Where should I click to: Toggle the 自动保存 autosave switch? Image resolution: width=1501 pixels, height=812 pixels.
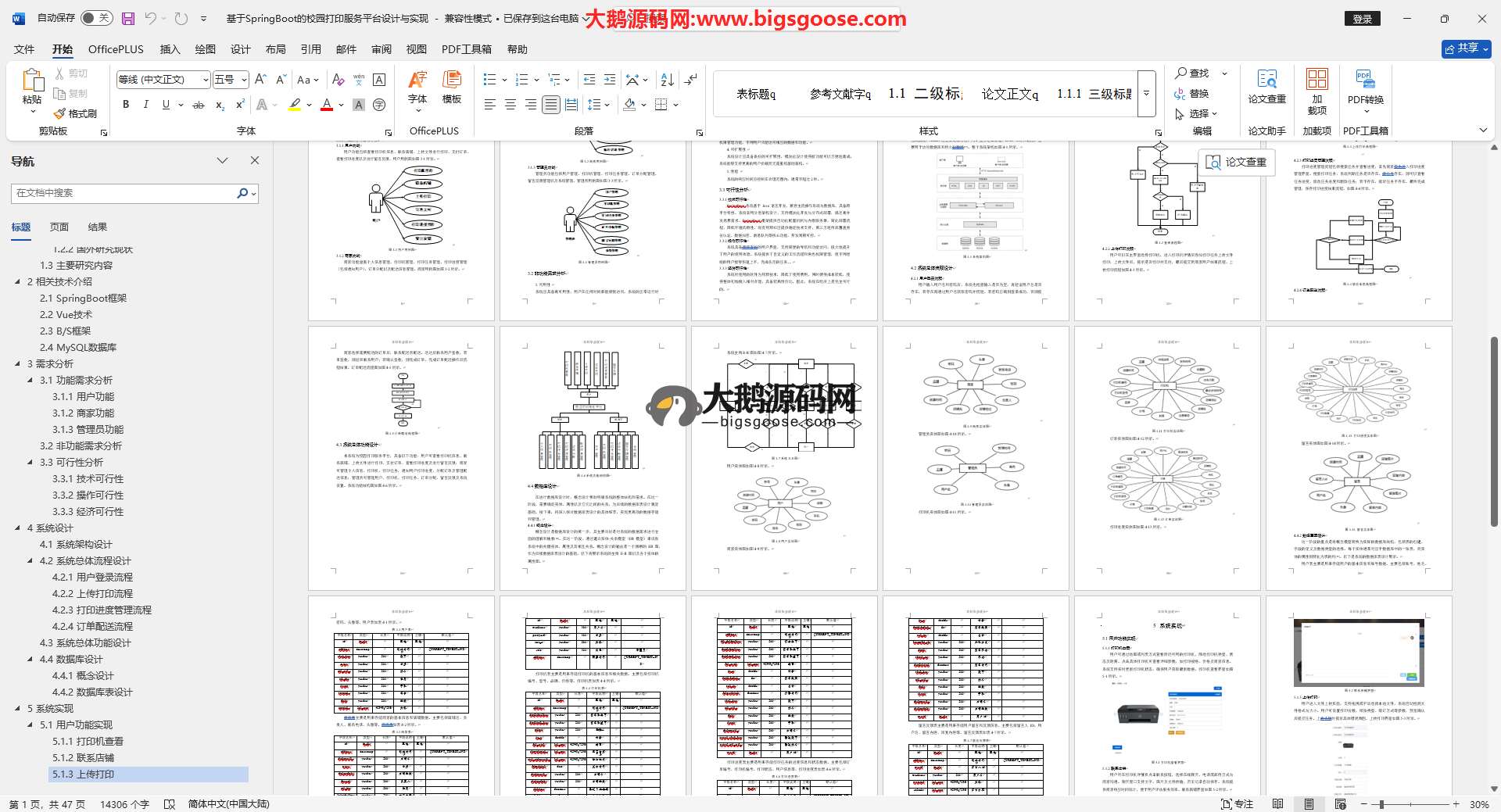(x=96, y=18)
